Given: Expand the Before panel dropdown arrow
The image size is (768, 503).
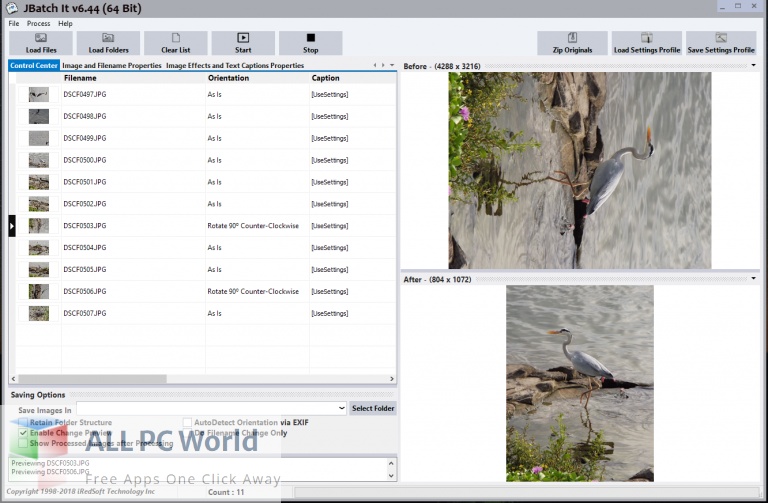Looking at the screenshot, I should [x=753, y=66].
